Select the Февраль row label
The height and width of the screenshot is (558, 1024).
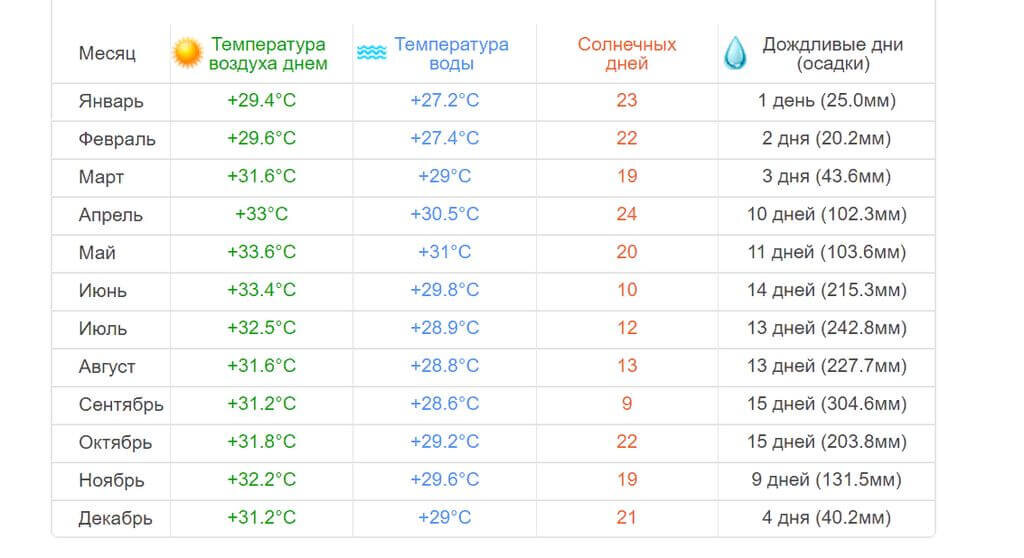[x=117, y=139]
